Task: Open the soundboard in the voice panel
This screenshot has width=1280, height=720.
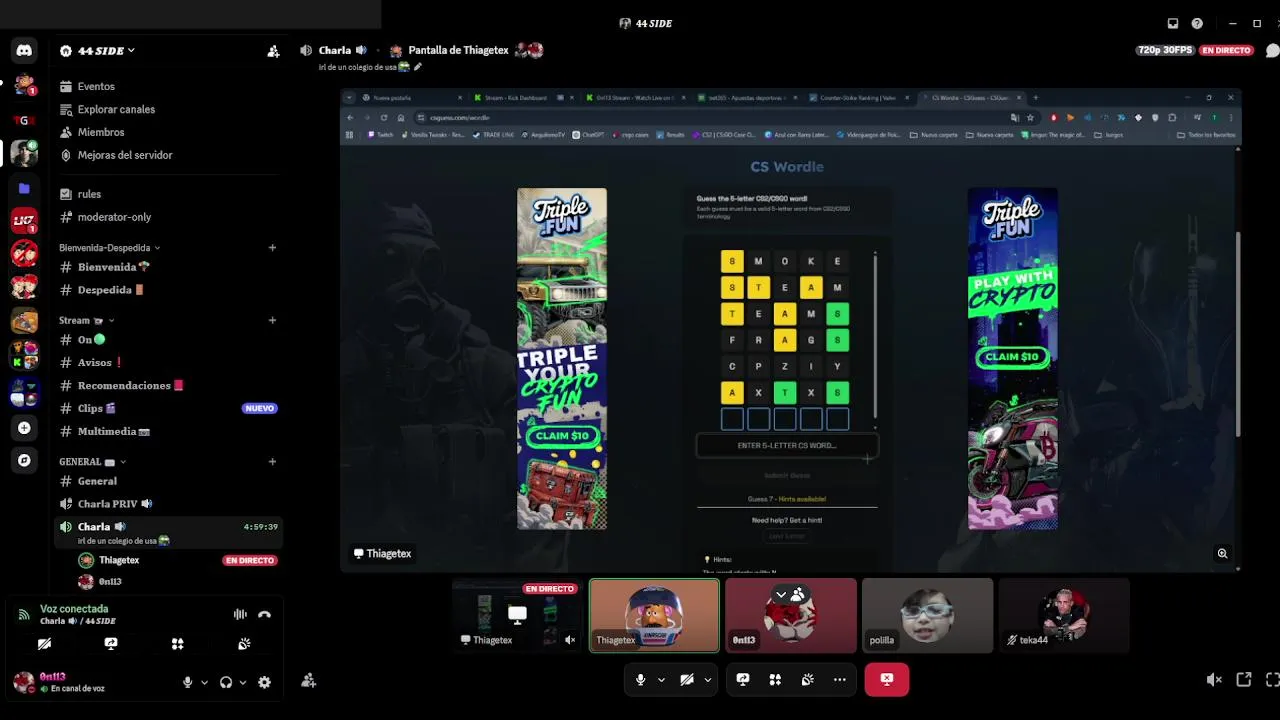Action: pos(244,644)
